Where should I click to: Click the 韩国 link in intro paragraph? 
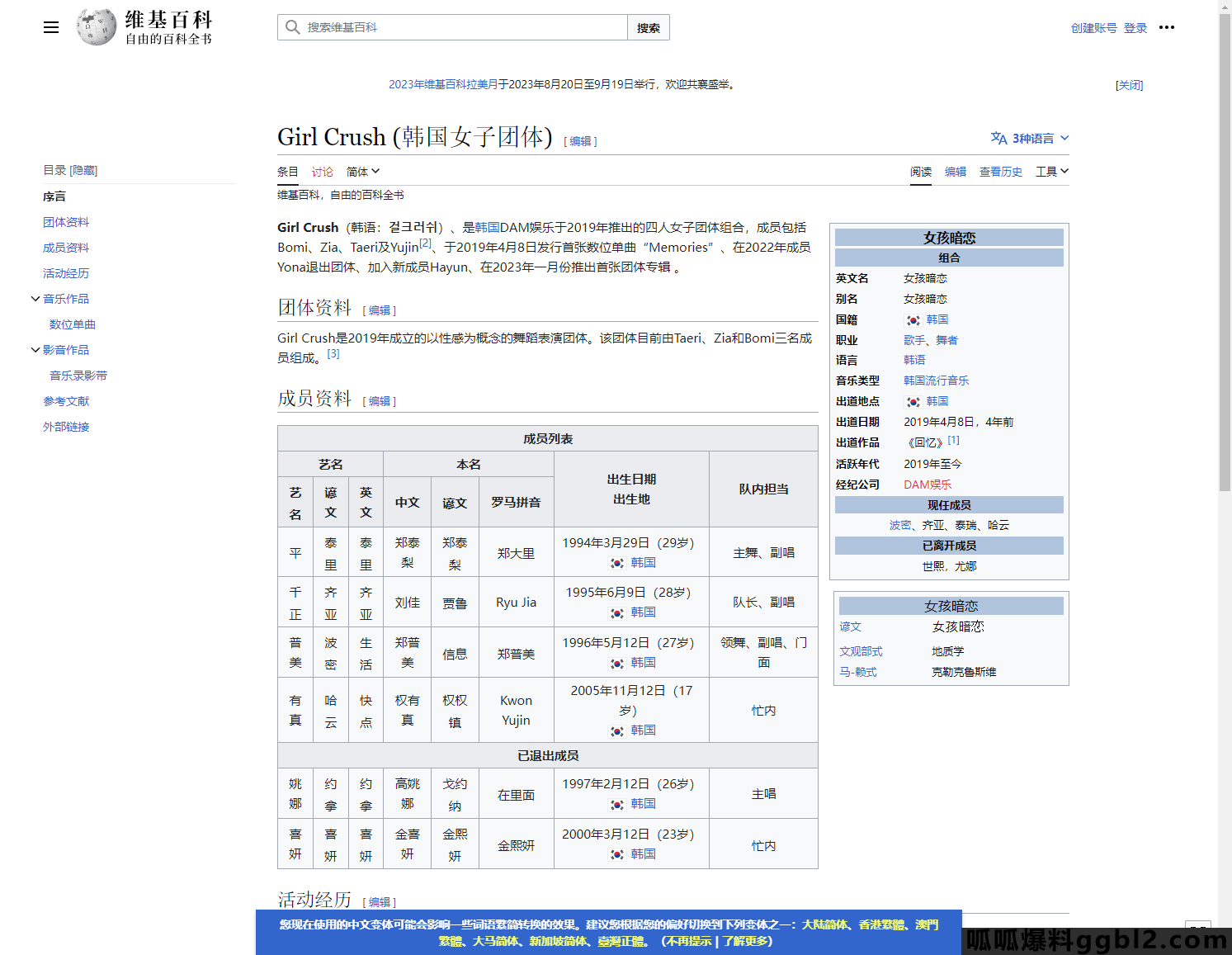[487, 227]
